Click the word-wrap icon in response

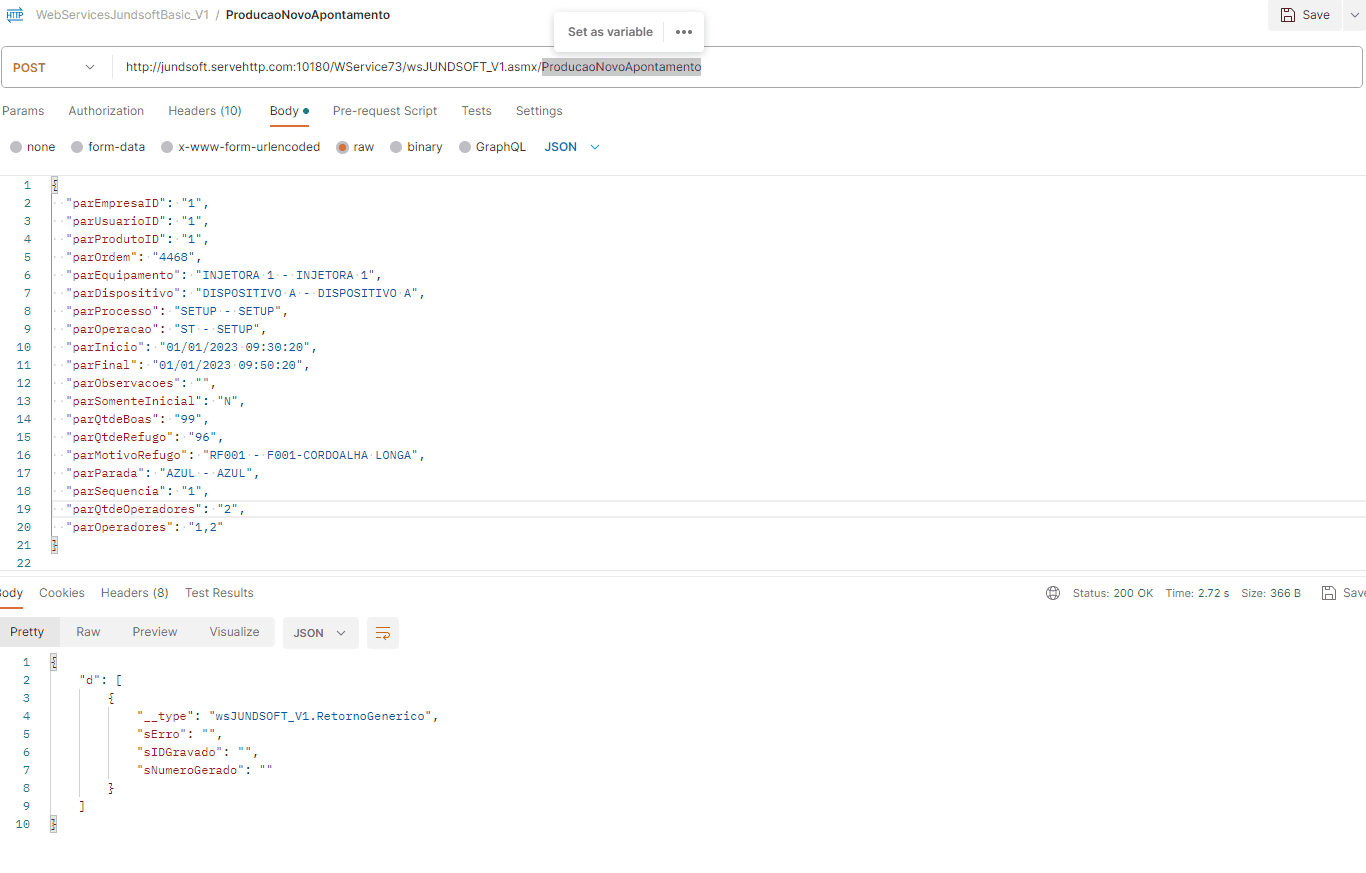click(x=382, y=633)
